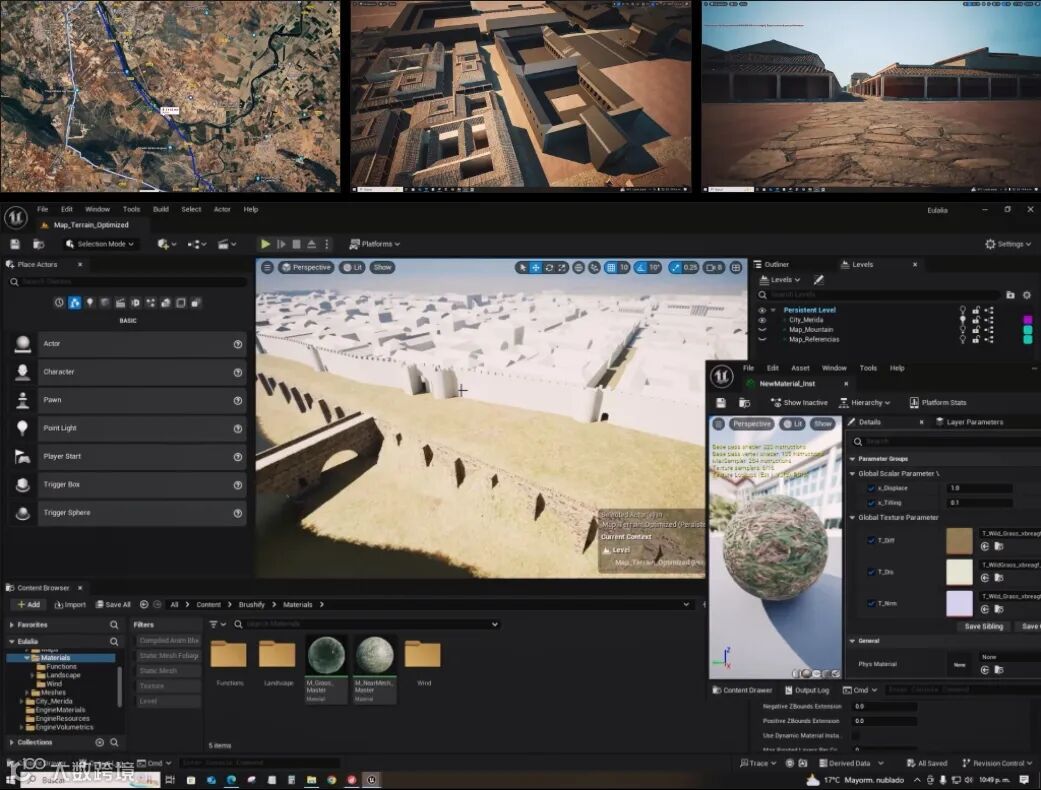Toggle visibility eye for City_Merida level
This screenshot has width=1041, height=790.
(762, 320)
